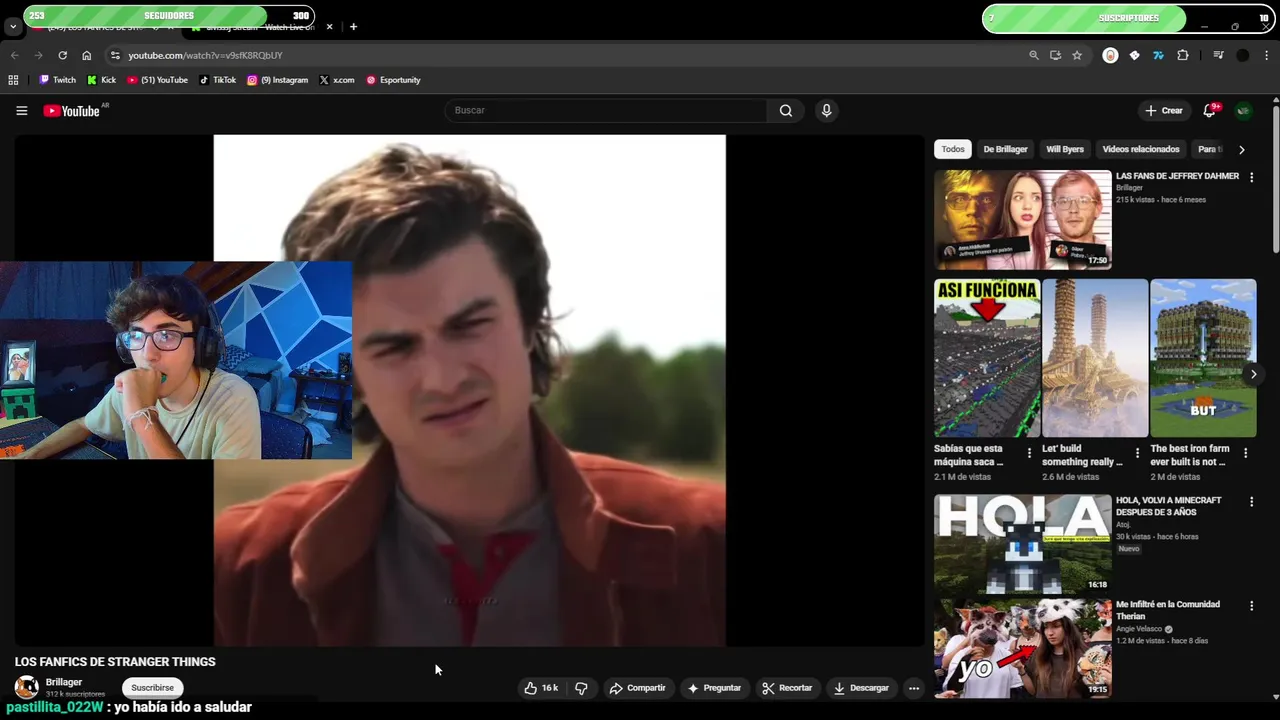Open options for 'The best iron farm' short
The width and height of the screenshot is (1280, 720).
coord(1245,453)
